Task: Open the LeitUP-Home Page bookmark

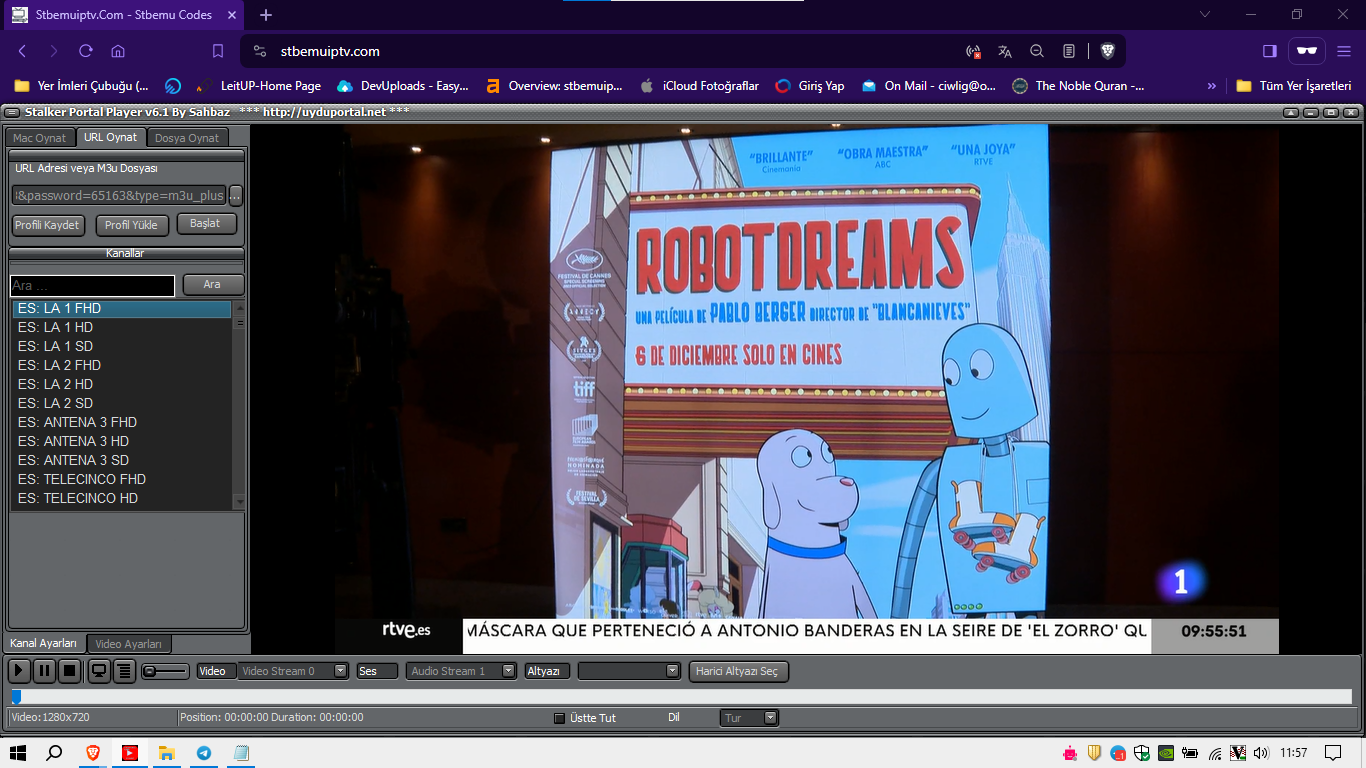Action: click(x=259, y=86)
